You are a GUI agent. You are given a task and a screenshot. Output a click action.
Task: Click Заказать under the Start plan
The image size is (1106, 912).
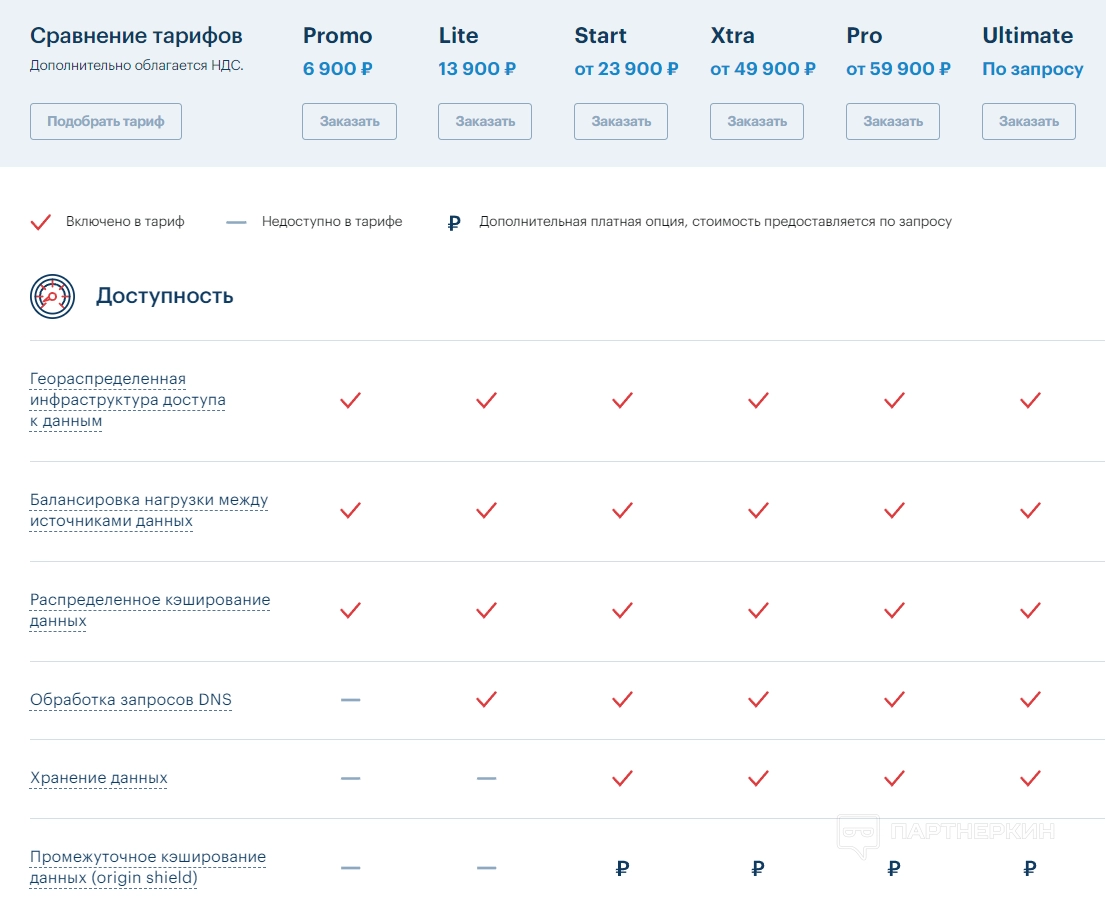click(621, 121)
